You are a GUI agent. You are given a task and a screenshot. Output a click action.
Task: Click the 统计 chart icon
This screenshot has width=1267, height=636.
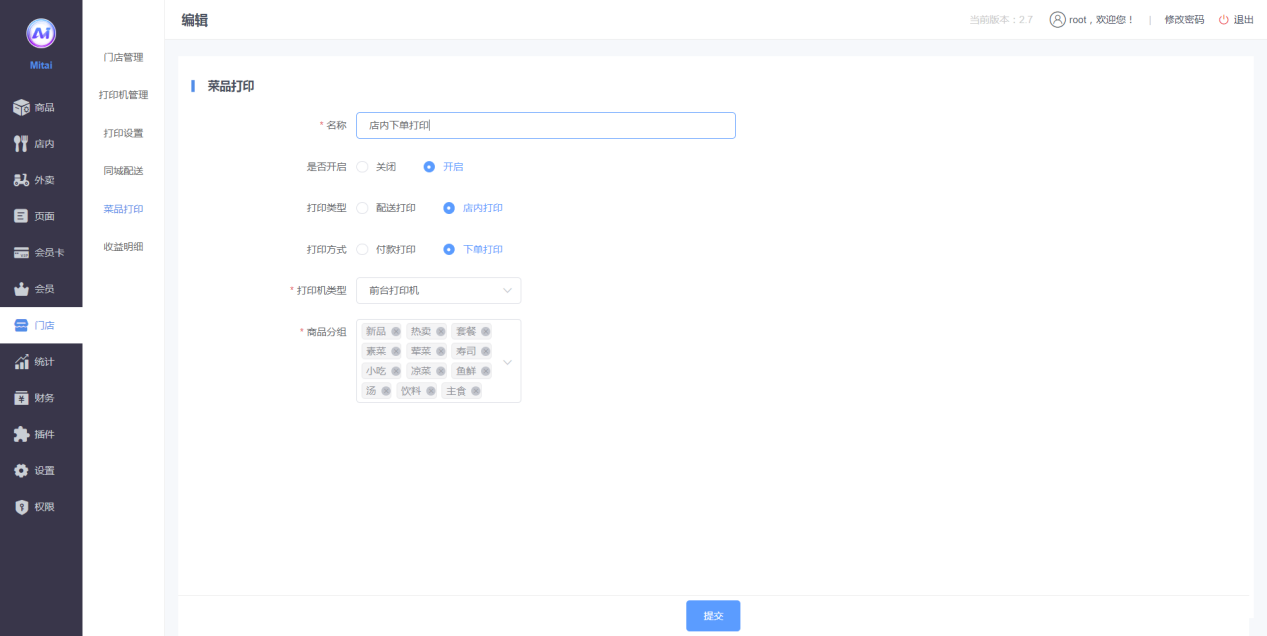[x=21, y=362]
